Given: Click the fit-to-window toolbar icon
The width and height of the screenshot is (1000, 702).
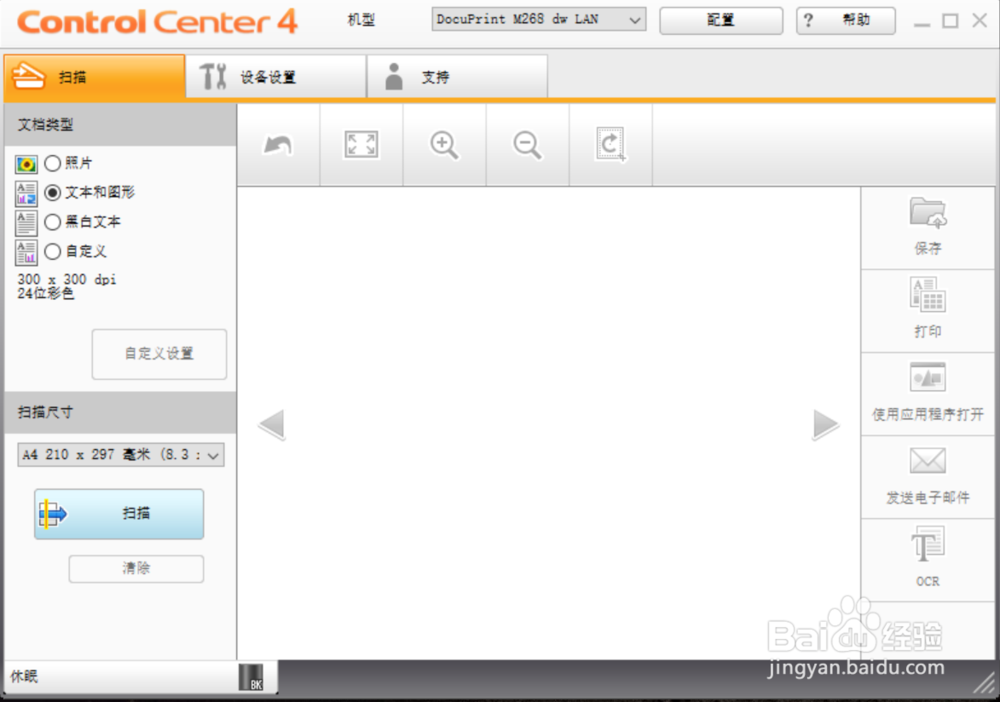Looking at the screenshot, I should [x=361, y=144].
